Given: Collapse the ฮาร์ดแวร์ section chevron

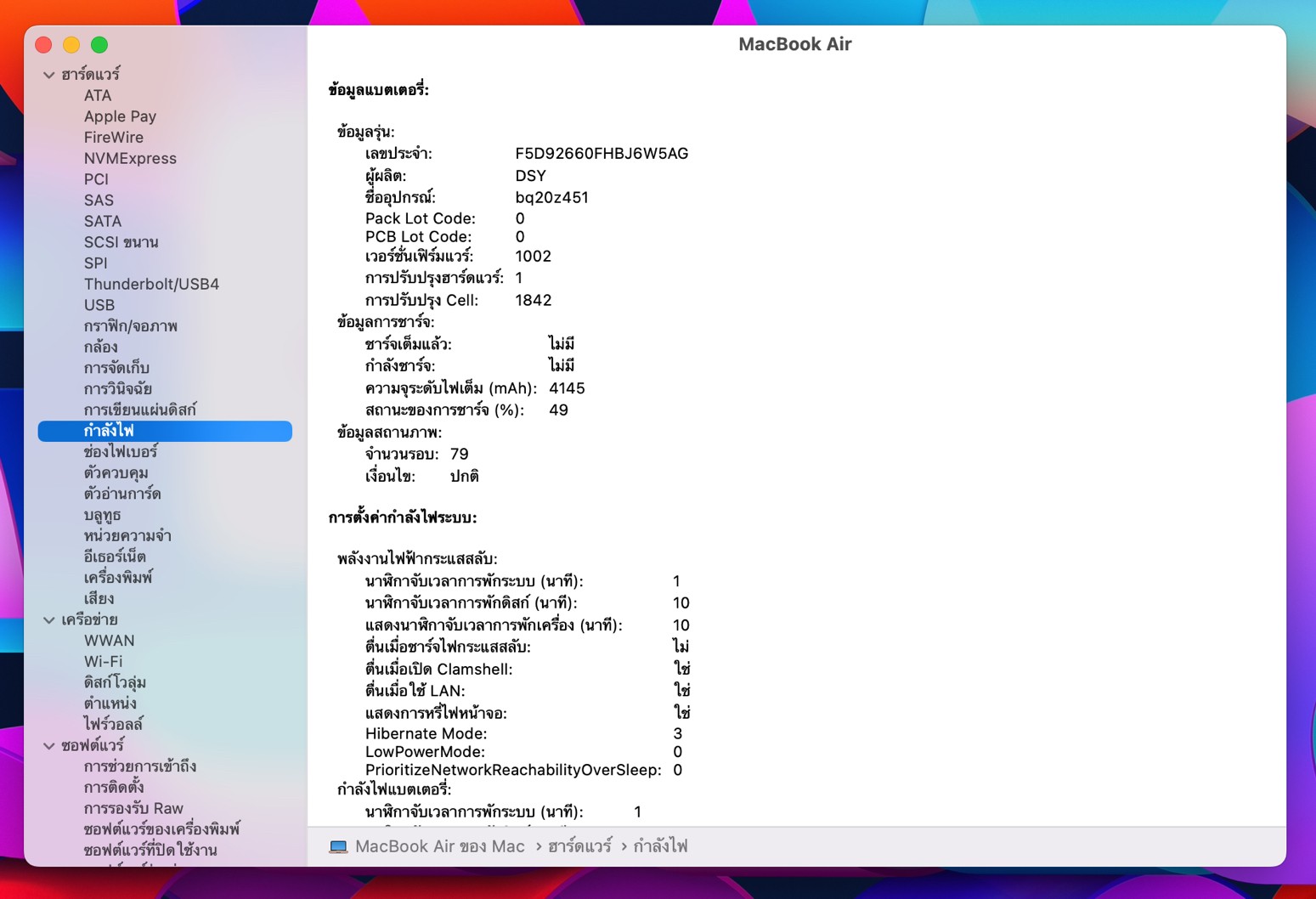Looking at the screenshot, I should point(49,75).
